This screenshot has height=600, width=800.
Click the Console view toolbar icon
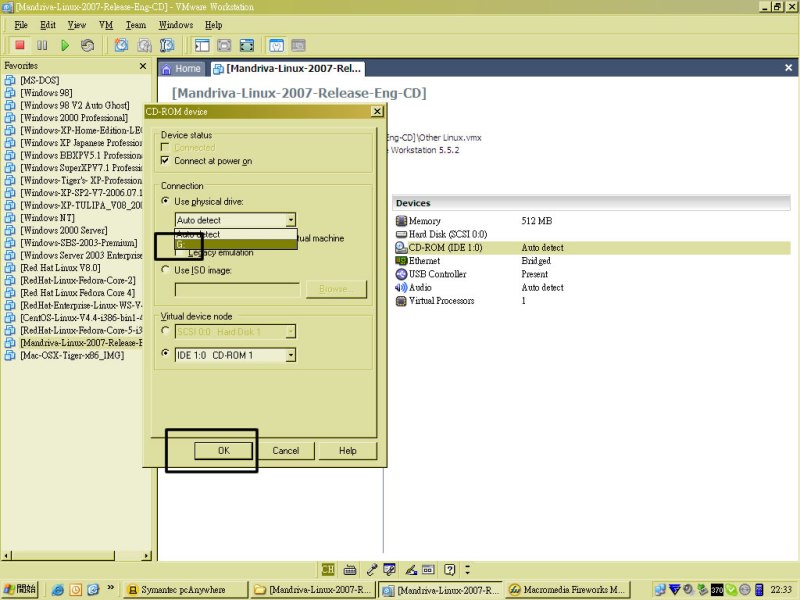click(x=298, y=45)
